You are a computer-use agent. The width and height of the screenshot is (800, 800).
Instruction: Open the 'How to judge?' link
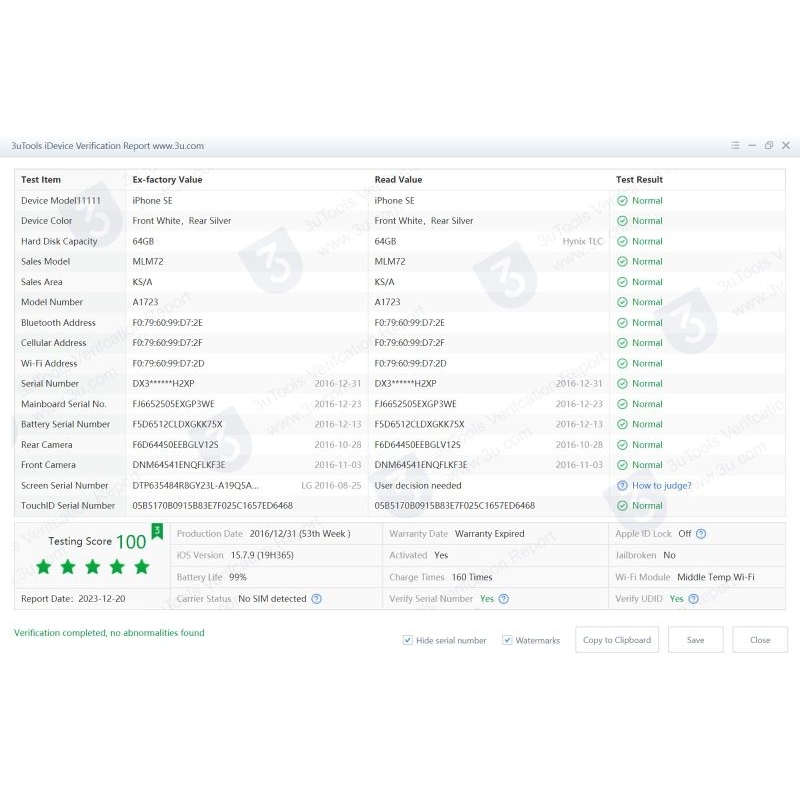click(x=661, y=486)
